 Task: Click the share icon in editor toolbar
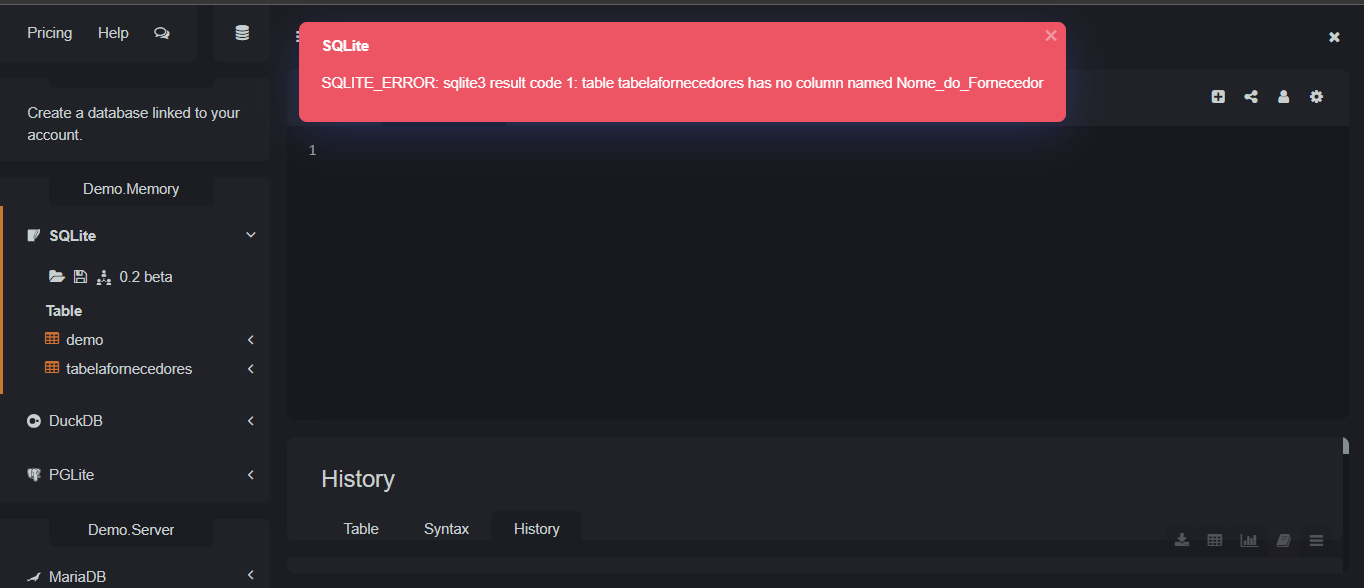(x=1251, y=97)
